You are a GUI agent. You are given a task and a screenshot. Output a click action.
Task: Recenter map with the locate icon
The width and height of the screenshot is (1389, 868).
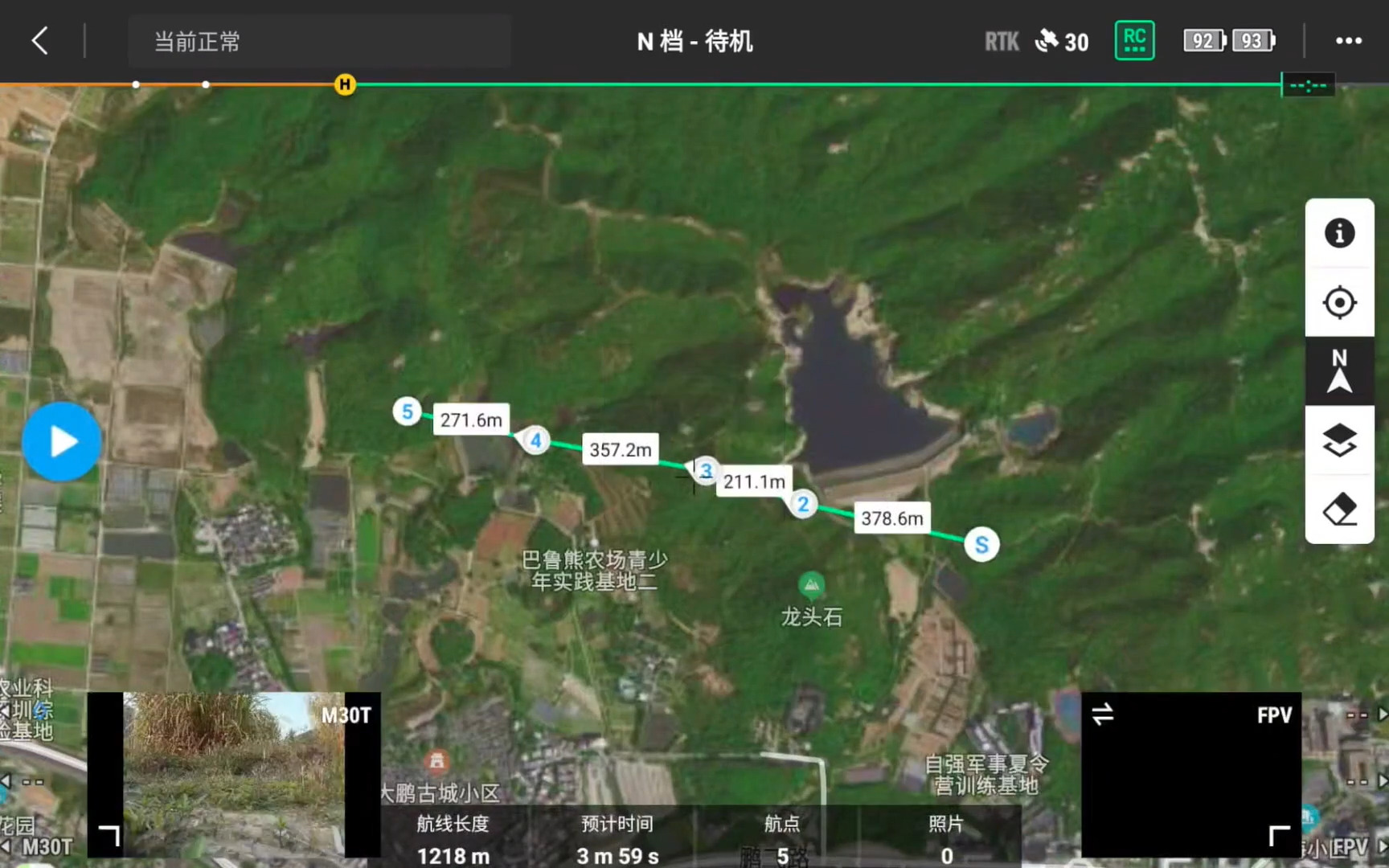(1339, 302)
